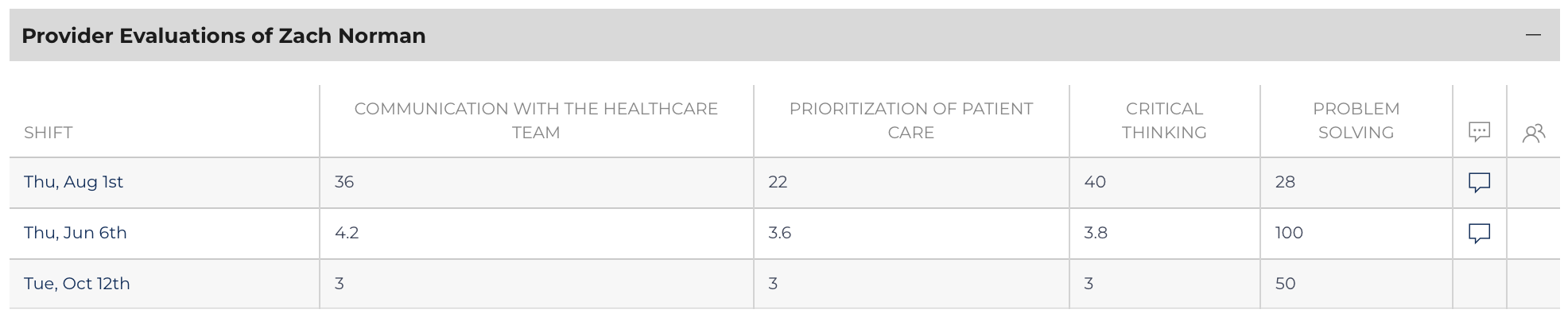1568x321 pixels.
Task: Select the Aug 1st critical thinking score 40
Action: click(1095, 182)
